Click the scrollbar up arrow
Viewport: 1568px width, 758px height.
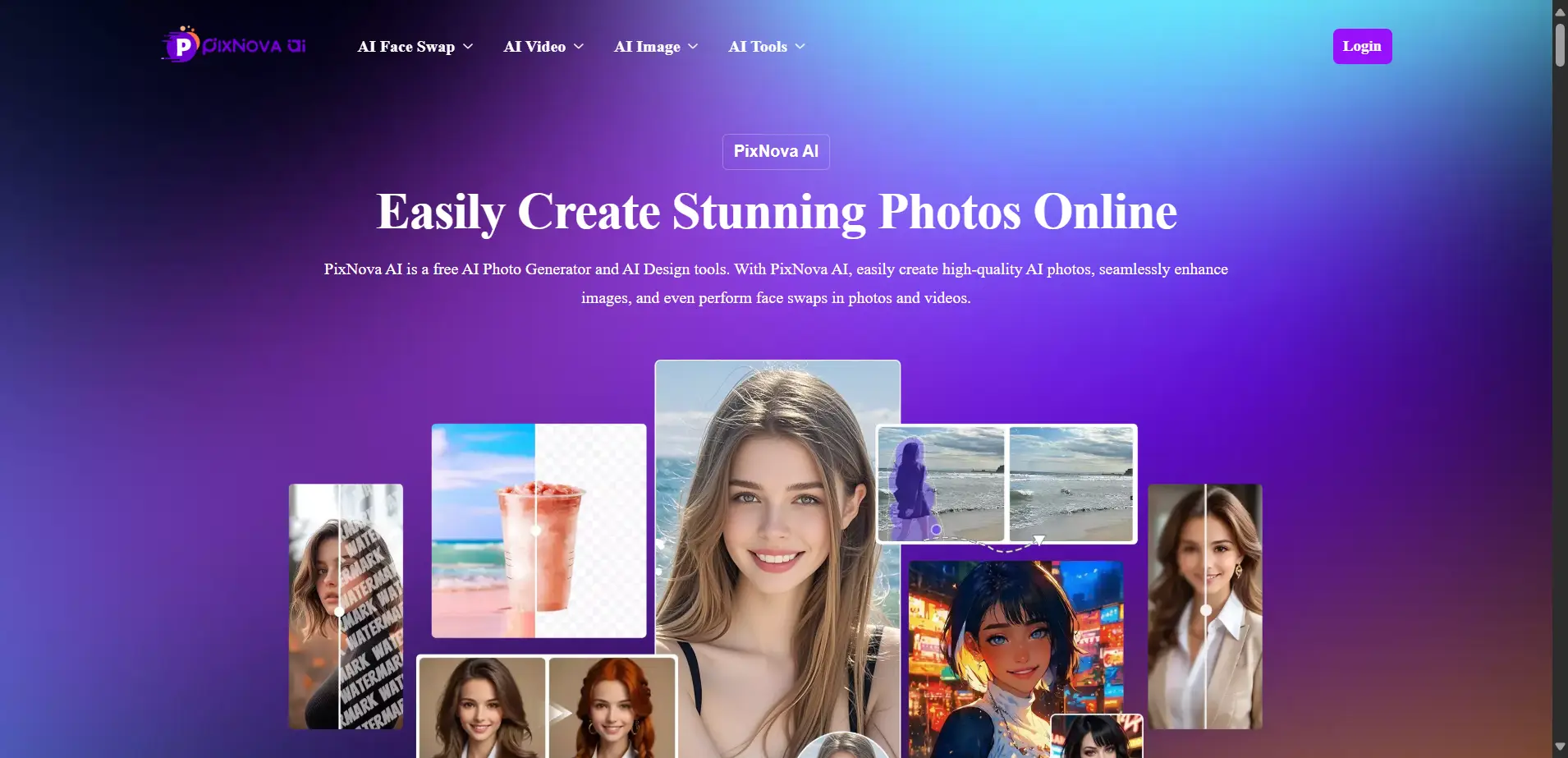click(1560, 12)
